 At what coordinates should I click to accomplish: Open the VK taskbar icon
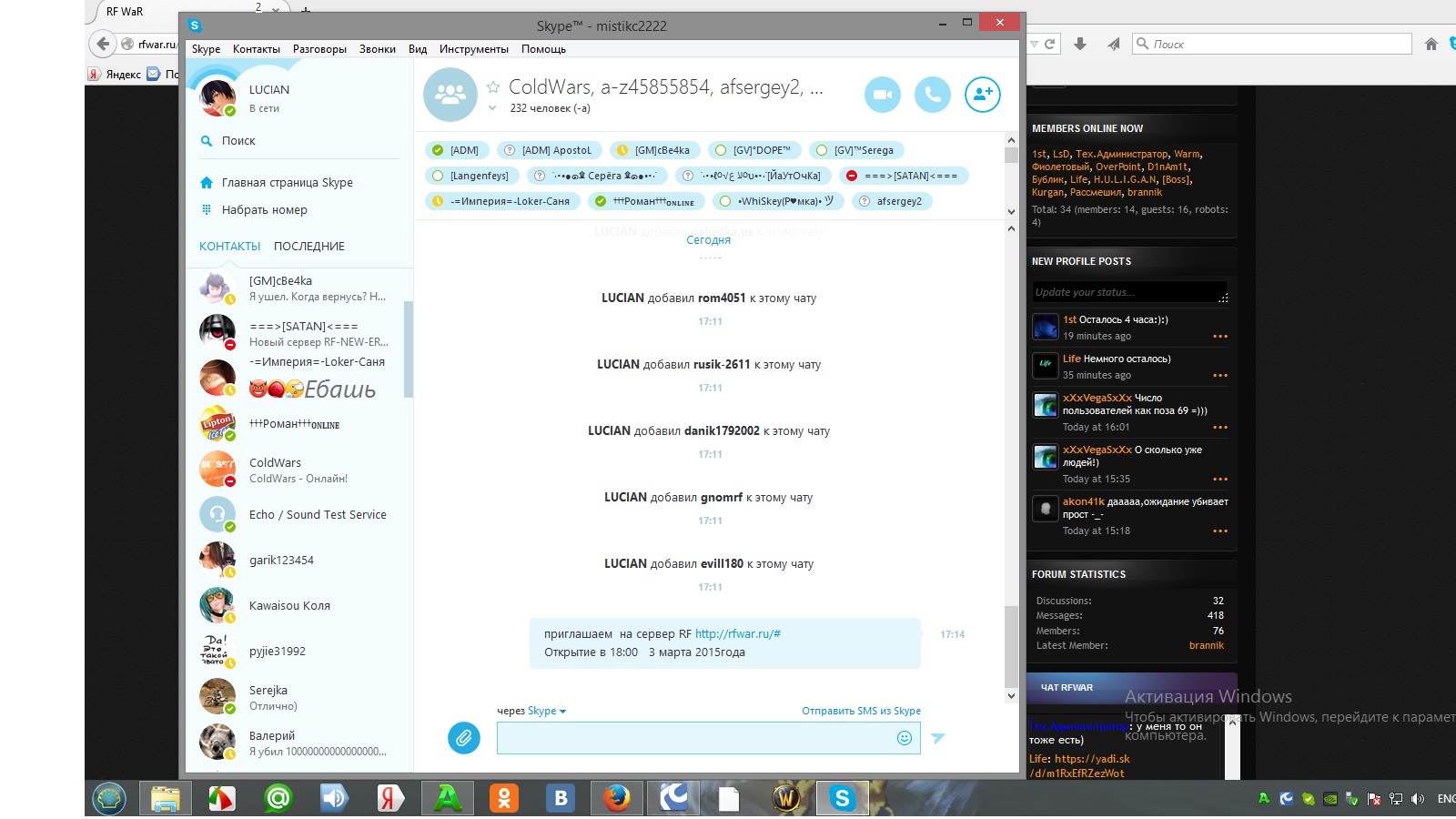pyautogui.click(x=560, y=799)
